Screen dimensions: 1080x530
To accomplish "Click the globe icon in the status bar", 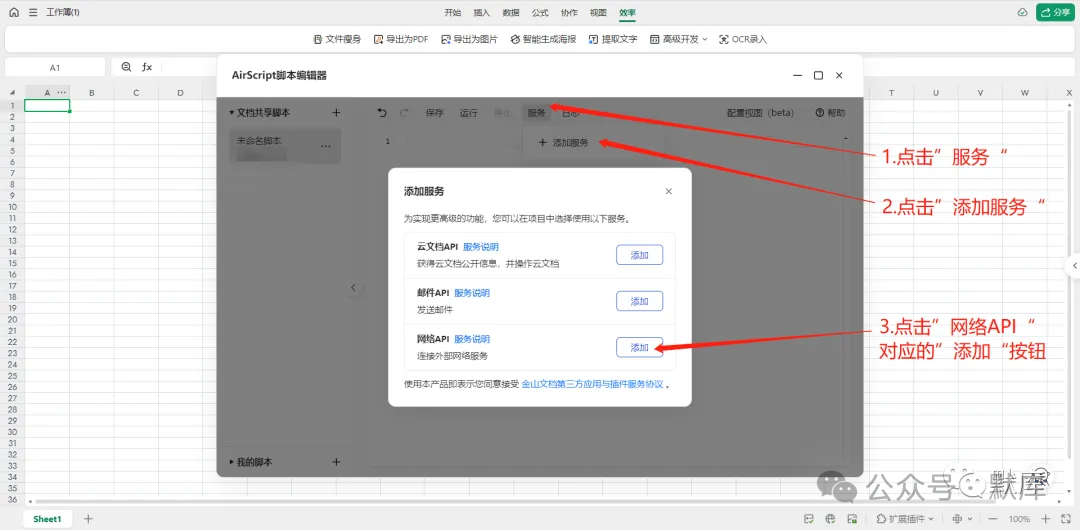I will point(831,519).
